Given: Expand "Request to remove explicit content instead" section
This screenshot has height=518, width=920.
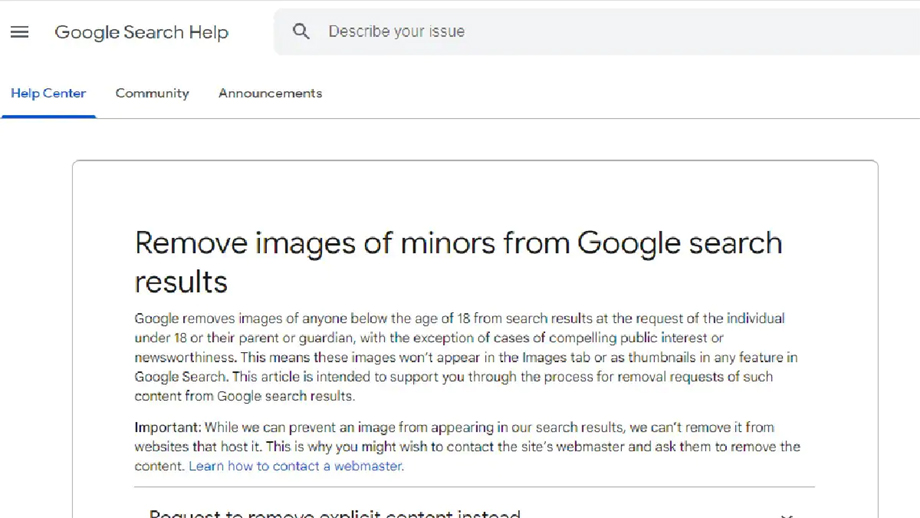Looking at the screenshot, I should [335, 513].
